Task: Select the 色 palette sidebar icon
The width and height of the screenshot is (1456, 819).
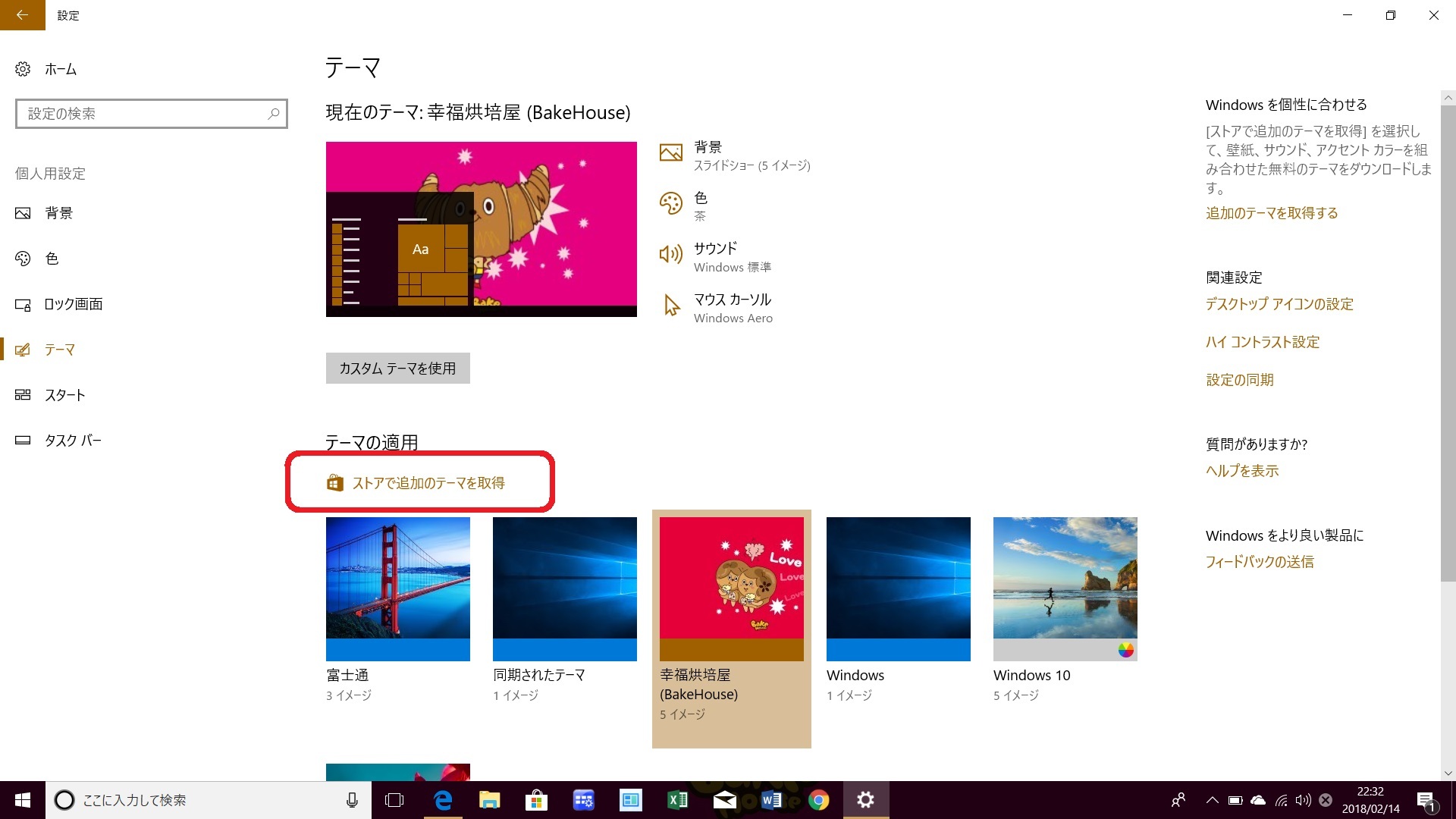Action: tap(23, 259)
